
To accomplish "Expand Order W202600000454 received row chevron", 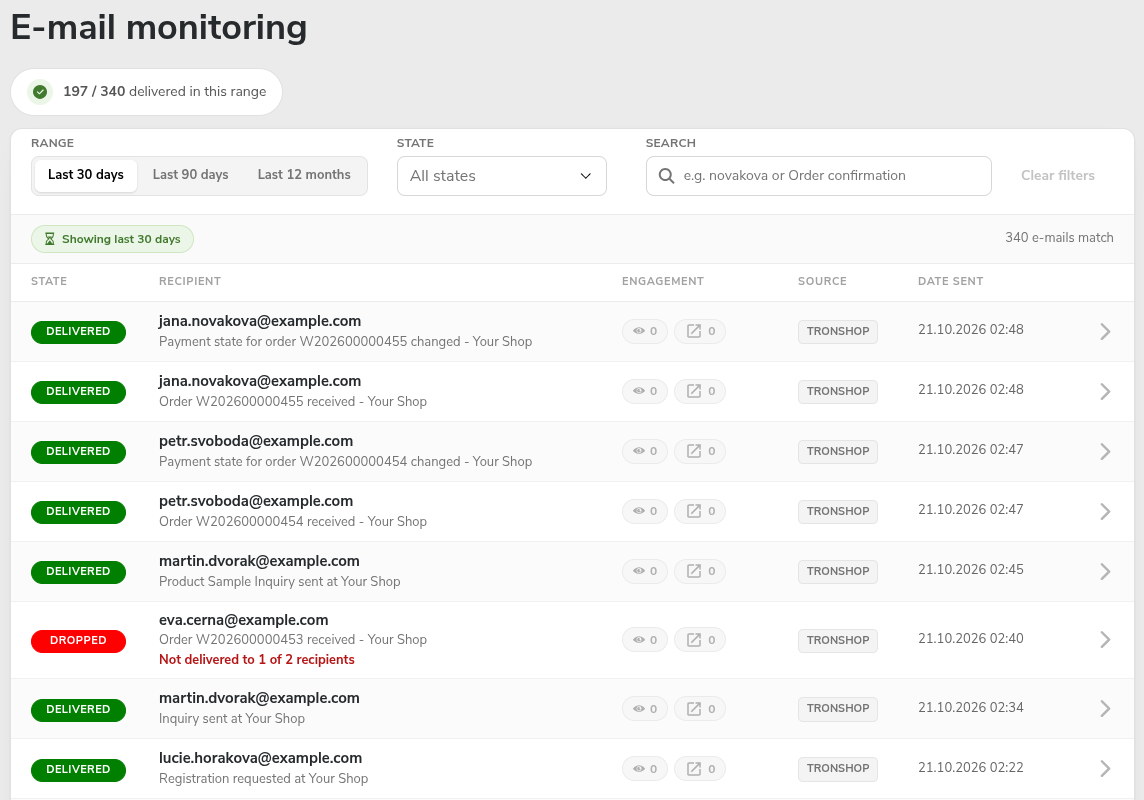I will coord(1105,511).
